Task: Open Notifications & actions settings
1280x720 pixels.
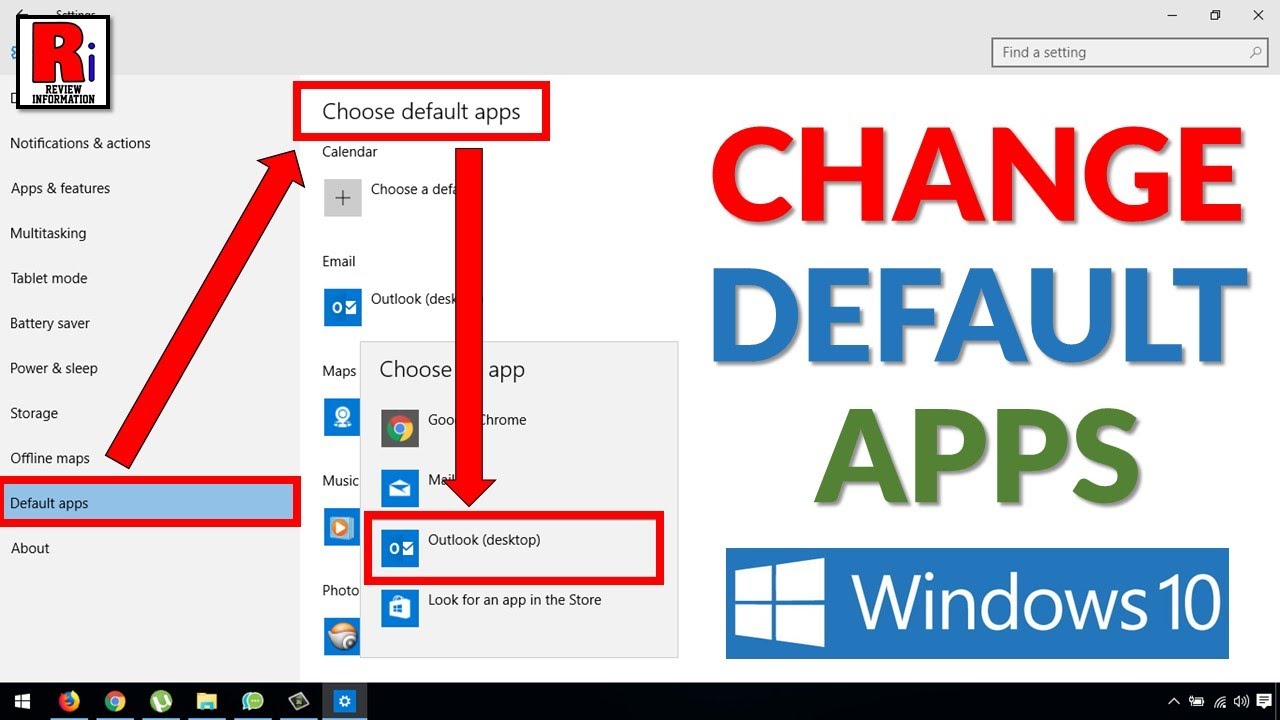Action: click(80, 143)
